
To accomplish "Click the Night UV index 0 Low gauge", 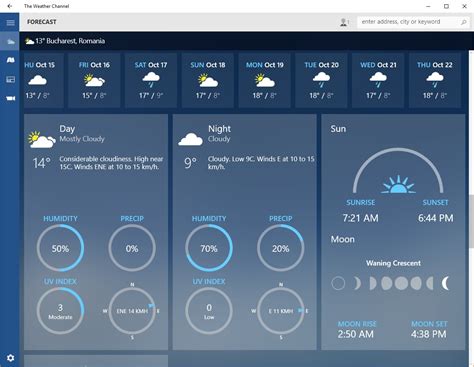I will [x=209, y=311].
